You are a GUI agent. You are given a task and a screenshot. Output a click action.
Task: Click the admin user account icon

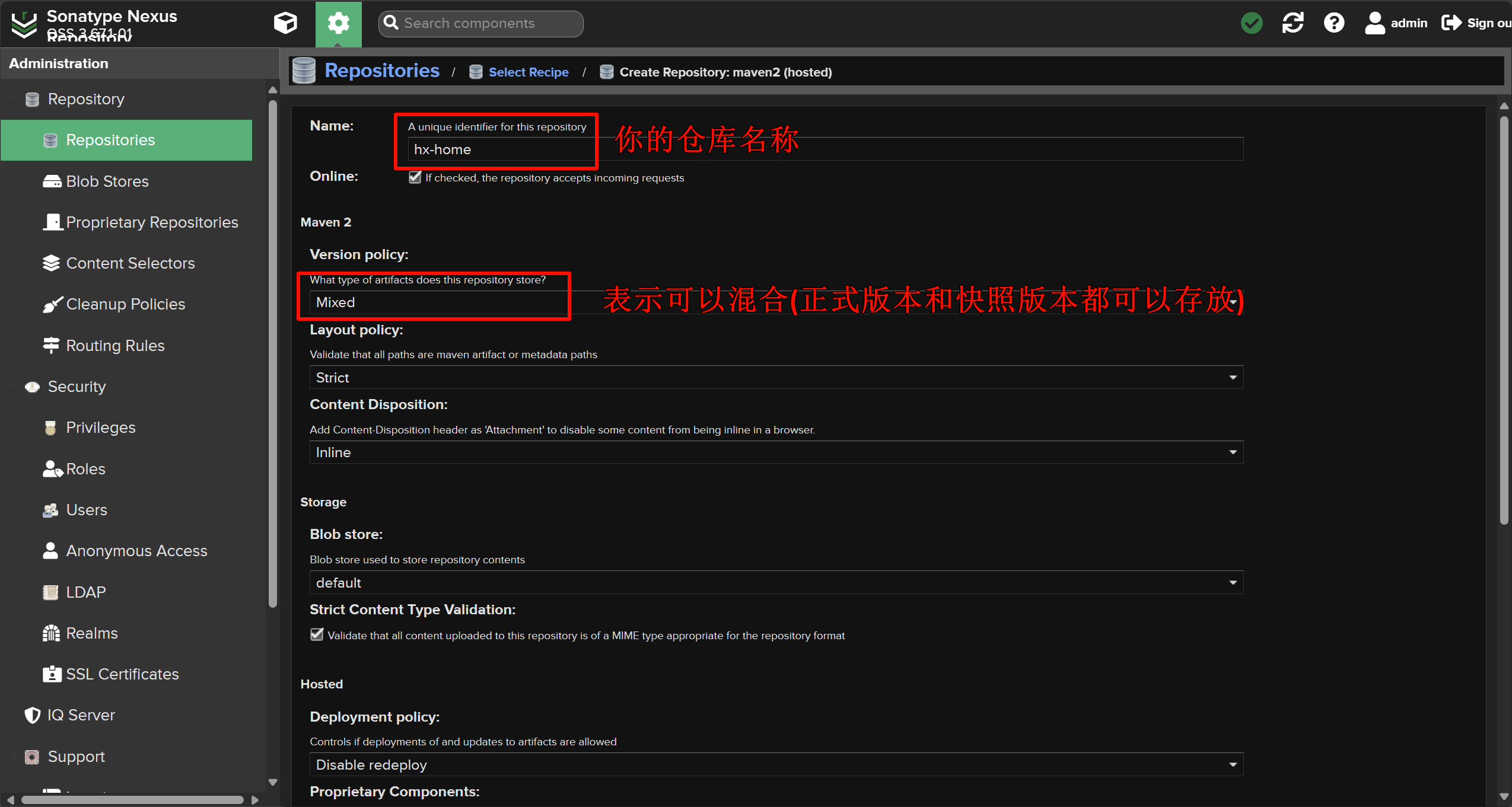1374,23
